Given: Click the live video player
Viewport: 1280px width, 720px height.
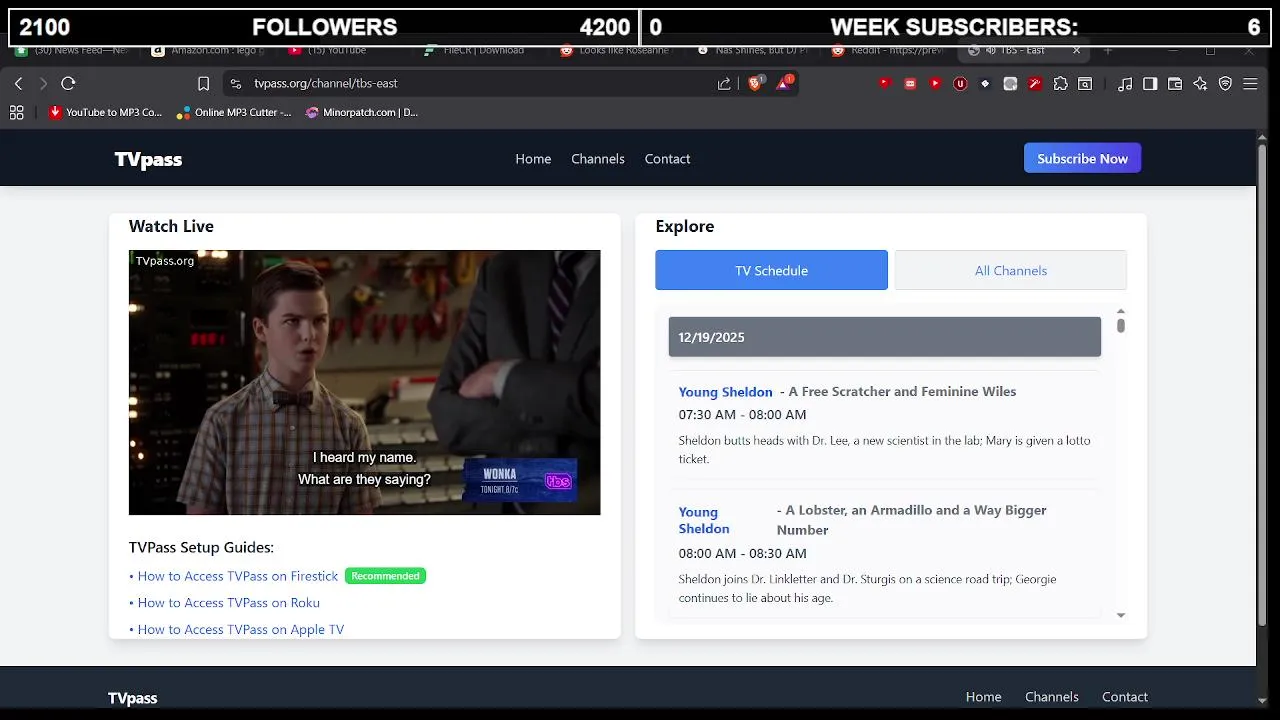Looking at the screenshot, I should [365, 382].
